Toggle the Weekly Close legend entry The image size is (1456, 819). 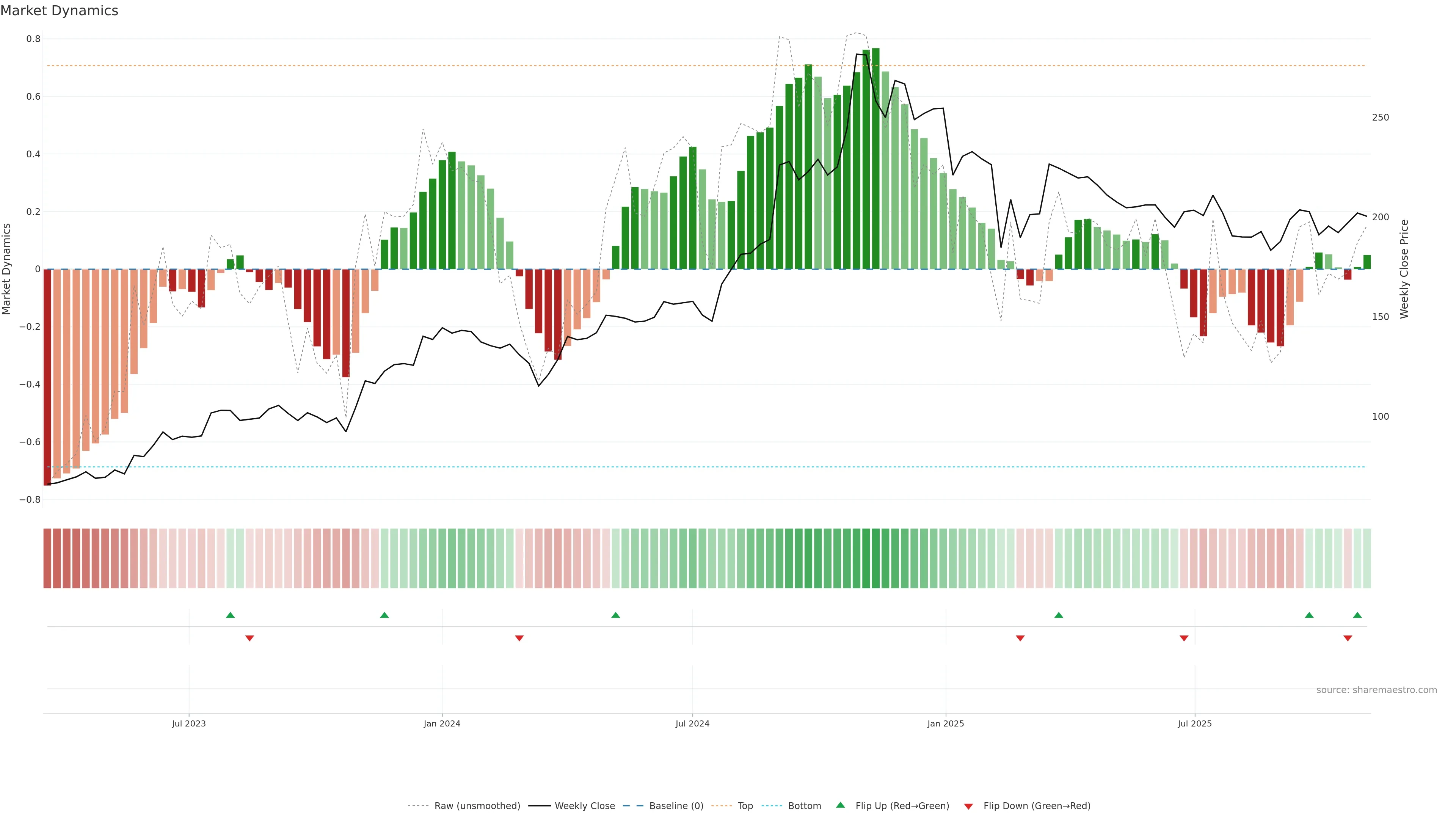click(x=584, y=806)
